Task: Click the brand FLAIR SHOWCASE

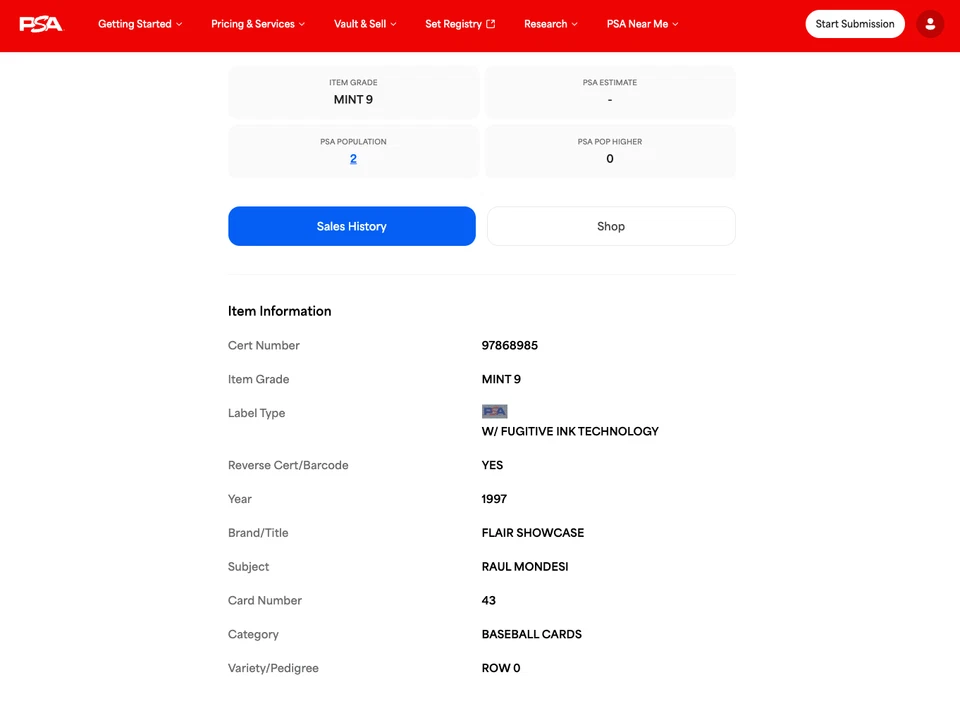Action: [533, 532]
